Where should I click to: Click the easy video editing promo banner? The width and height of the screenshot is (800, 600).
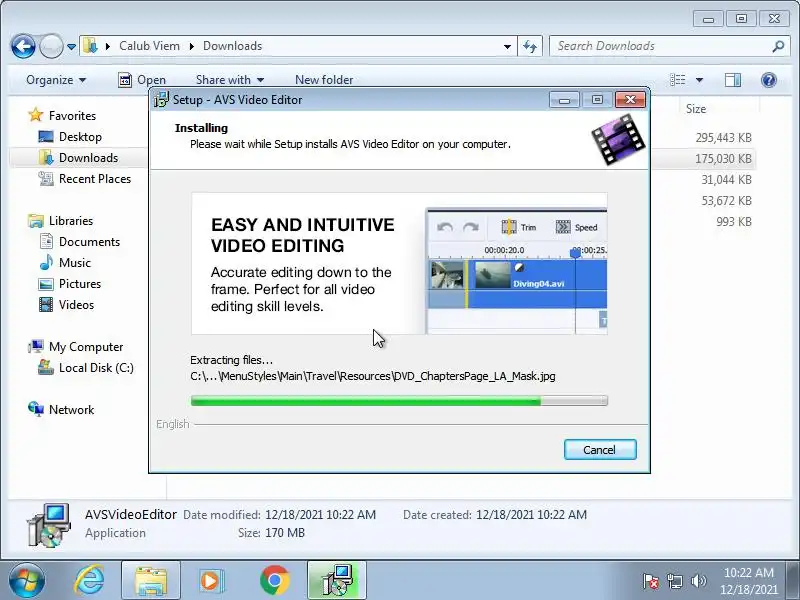click(x=399, y=263)
